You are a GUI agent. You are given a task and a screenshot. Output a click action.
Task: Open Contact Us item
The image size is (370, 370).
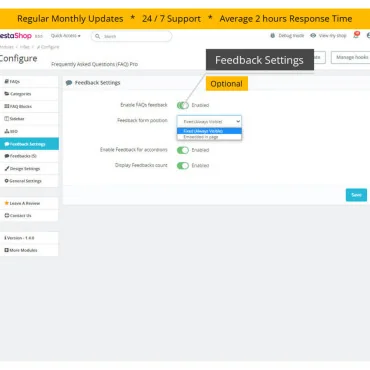click(x=29, y=216)
